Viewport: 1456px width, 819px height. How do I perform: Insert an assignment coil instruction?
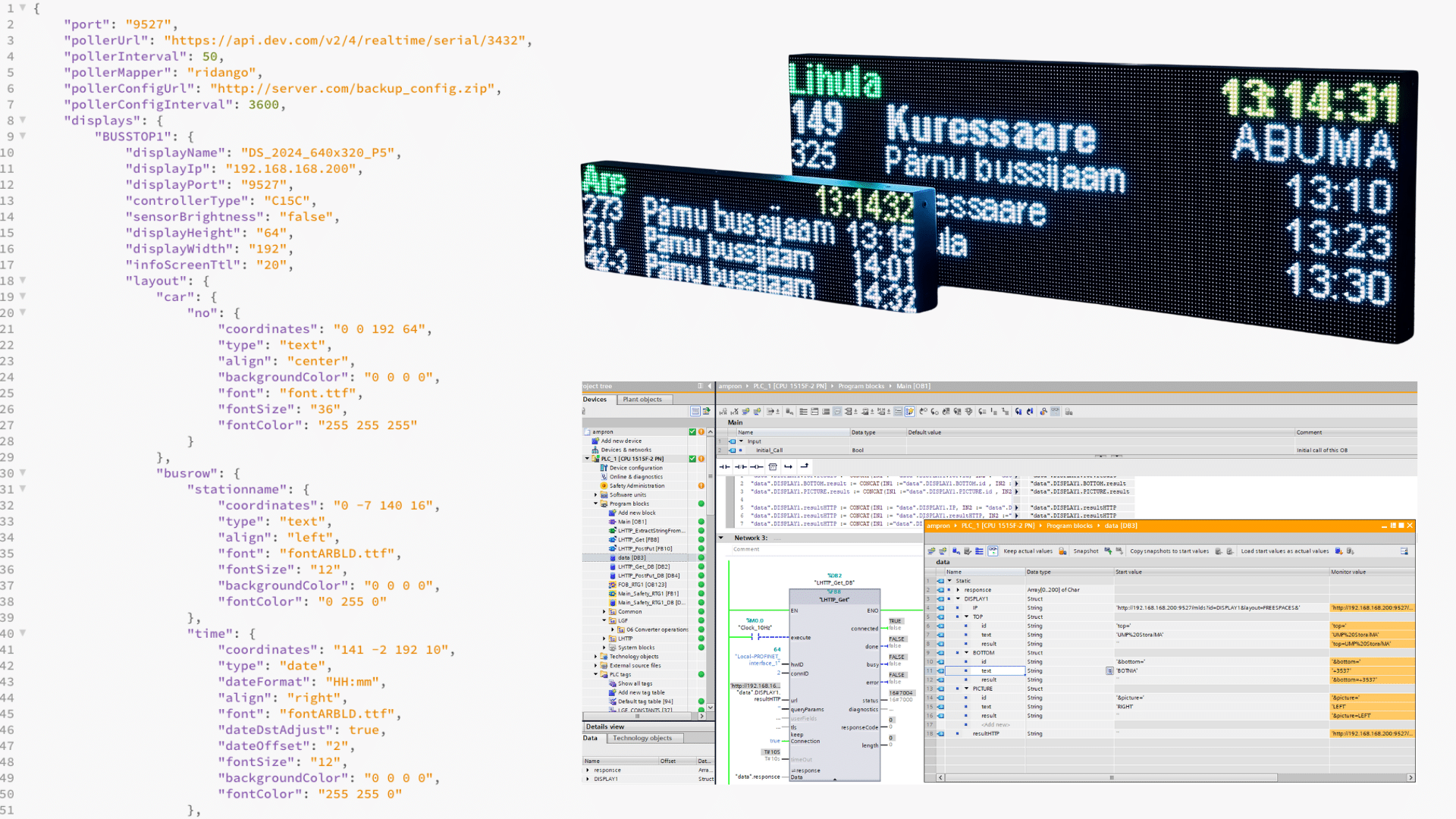(756, 466)
